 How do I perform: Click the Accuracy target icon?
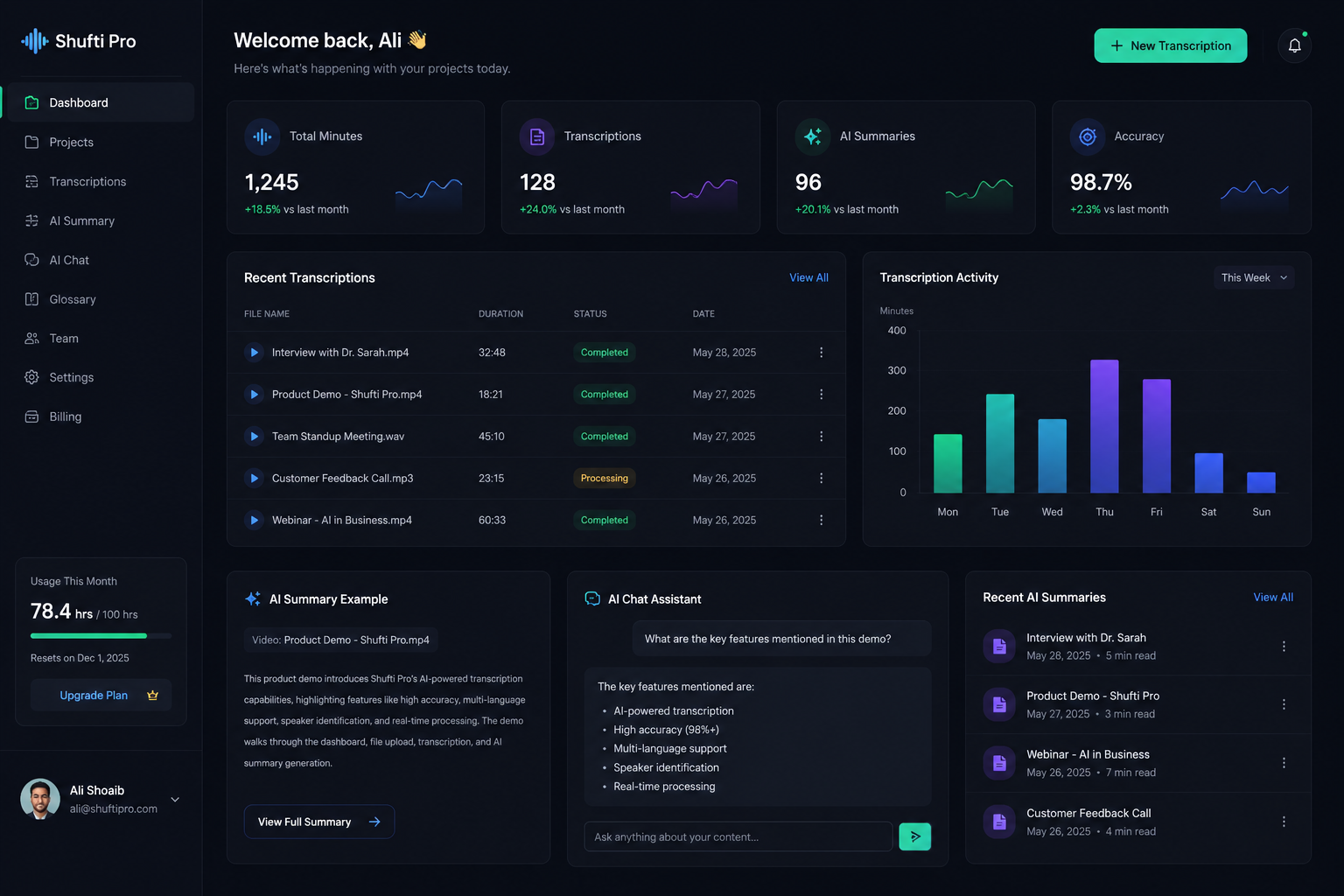(1087, 136)
